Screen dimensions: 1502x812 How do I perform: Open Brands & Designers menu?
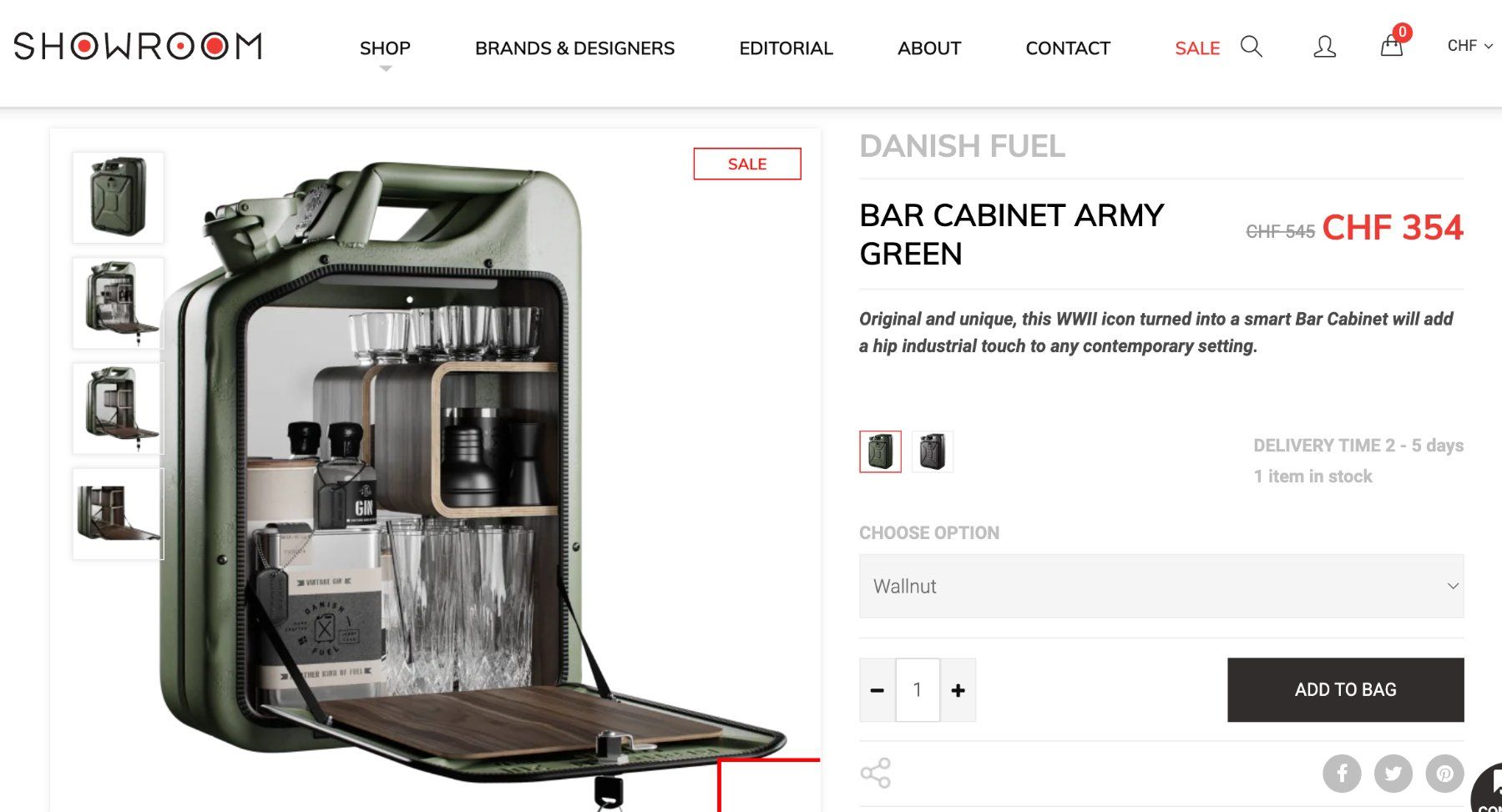pos(574,48)
